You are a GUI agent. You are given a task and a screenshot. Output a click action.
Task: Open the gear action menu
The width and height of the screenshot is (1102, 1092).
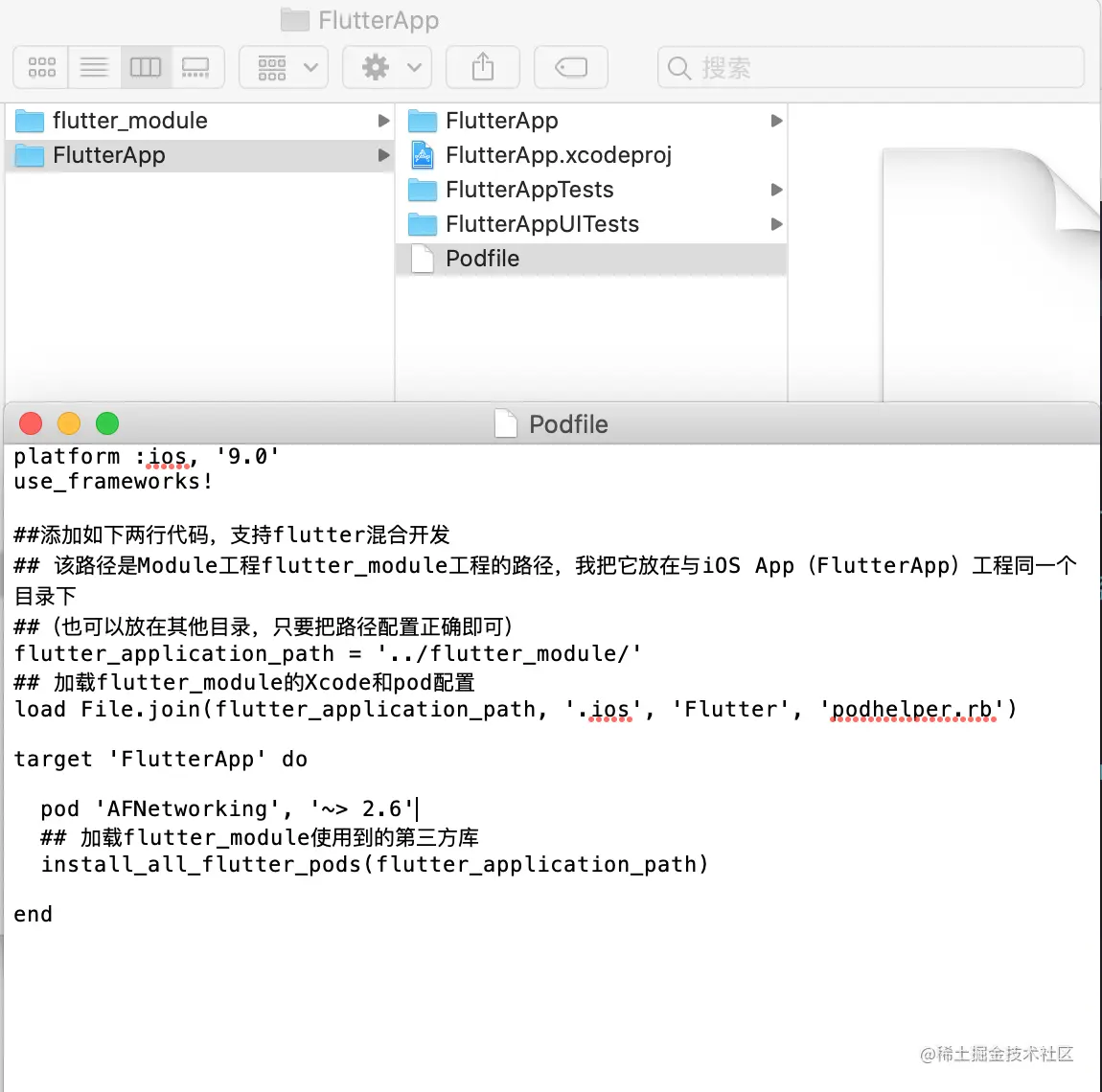pyautogui.click(x=387, y=67)
